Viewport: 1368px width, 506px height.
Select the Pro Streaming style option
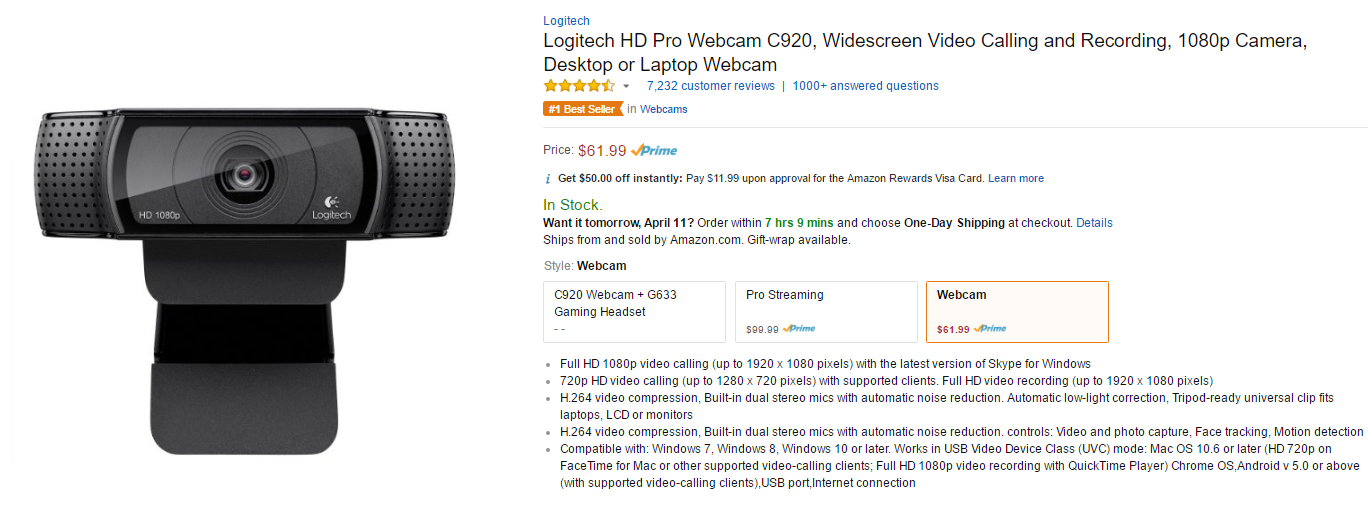pyautogui.click(x=826, y=312)
